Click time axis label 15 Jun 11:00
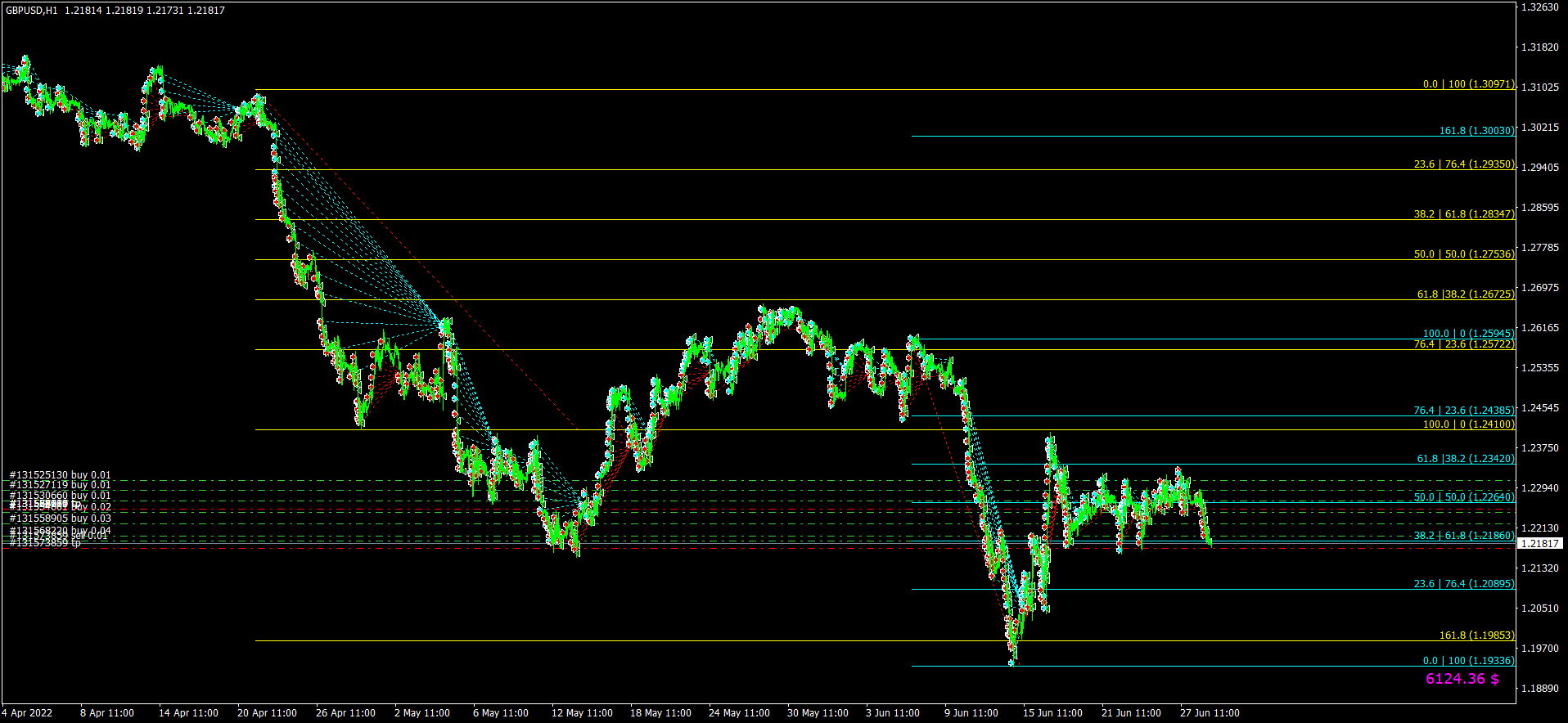Image resolution: width=1568 pixels, height=723 pixels. (1052, 713)
